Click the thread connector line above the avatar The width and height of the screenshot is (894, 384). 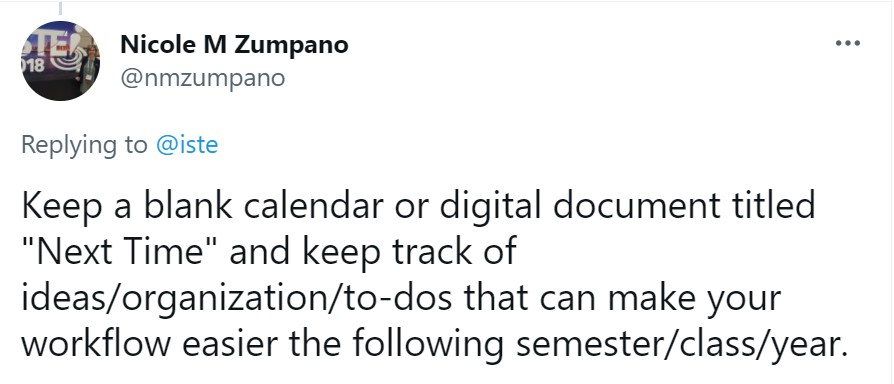[60, 7]
